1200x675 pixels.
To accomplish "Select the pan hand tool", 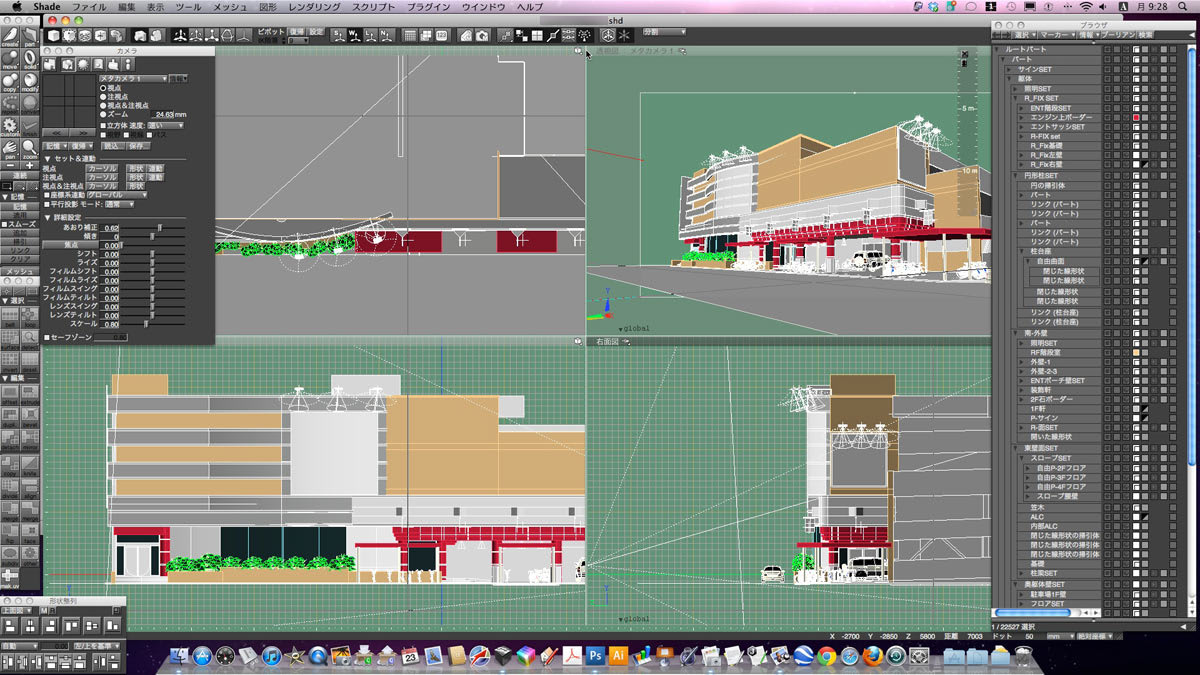I will tap(10, 149).
